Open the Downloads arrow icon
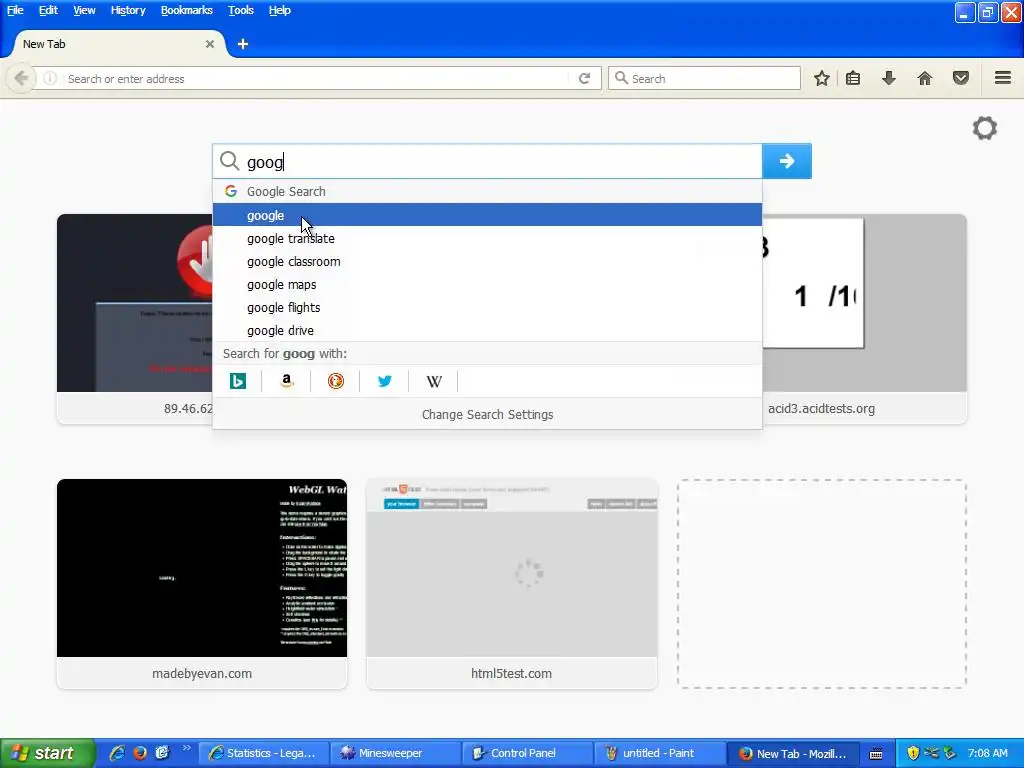 point(889,78)
